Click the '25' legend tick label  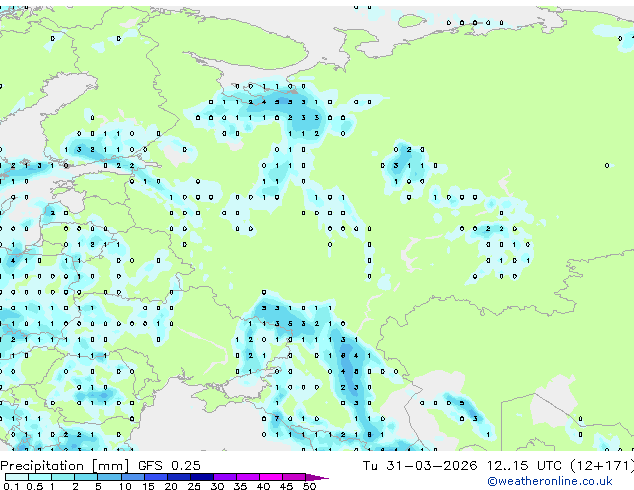pyautogui.click(x=194, y=486)
